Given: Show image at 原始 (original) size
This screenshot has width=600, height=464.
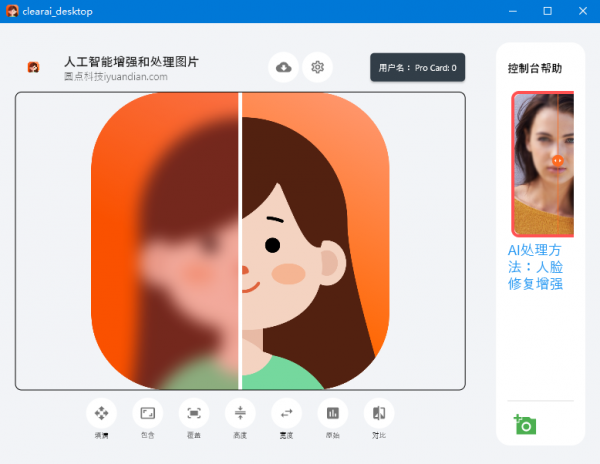Looking at the screenshot, I should pyautogui.click(x=333, y=413).
